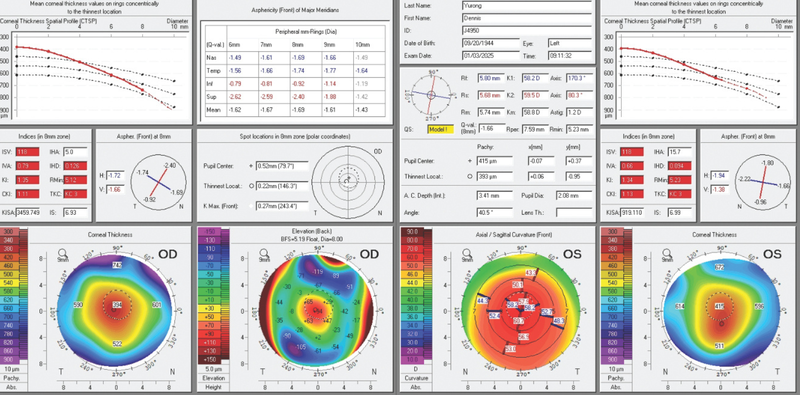Click the K1 Axis value 170.3°
Screen dimensions: 800x395
pos(579,78)
